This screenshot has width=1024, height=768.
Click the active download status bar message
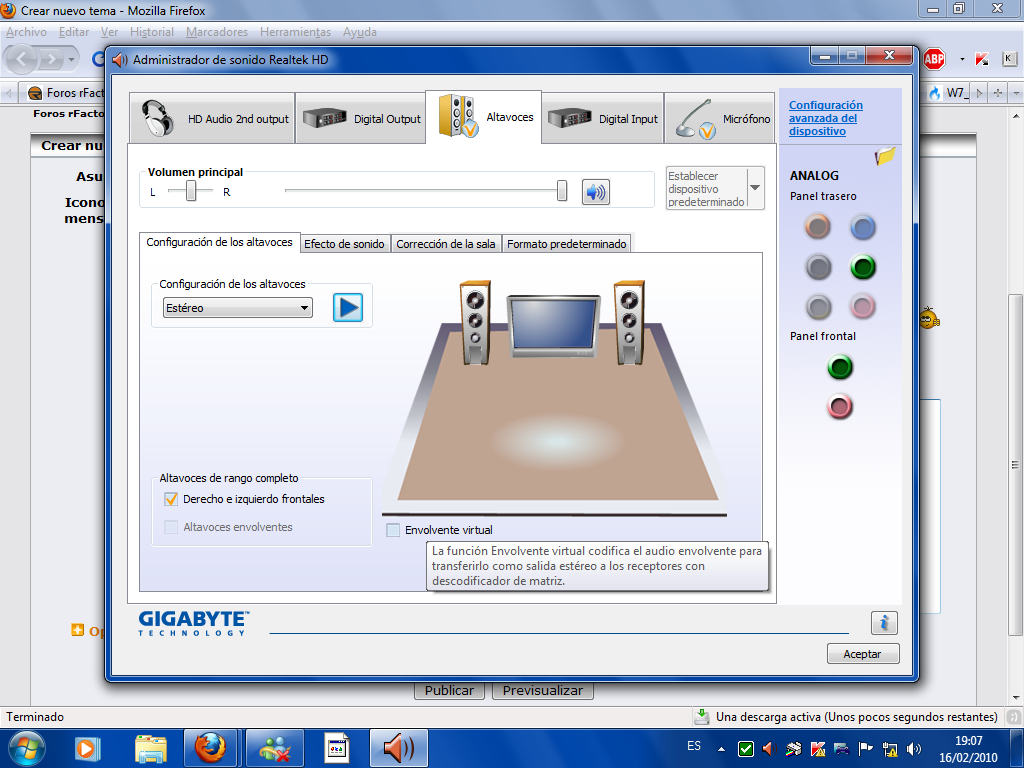[856, 717]
